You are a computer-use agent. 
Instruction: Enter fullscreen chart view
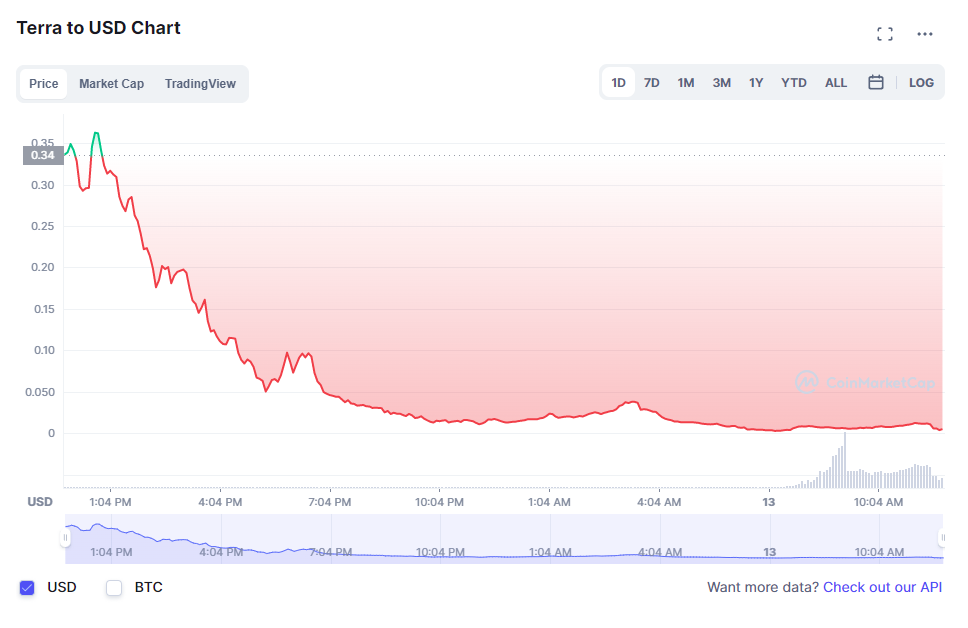(884, 34)
